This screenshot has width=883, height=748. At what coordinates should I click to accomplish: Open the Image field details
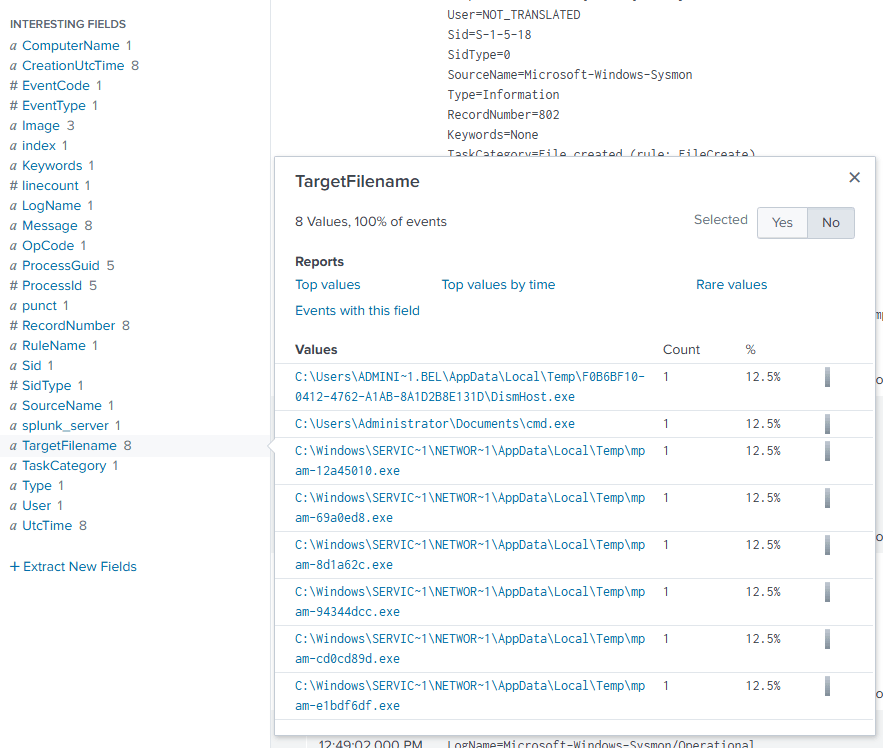(x=41, y=126)
